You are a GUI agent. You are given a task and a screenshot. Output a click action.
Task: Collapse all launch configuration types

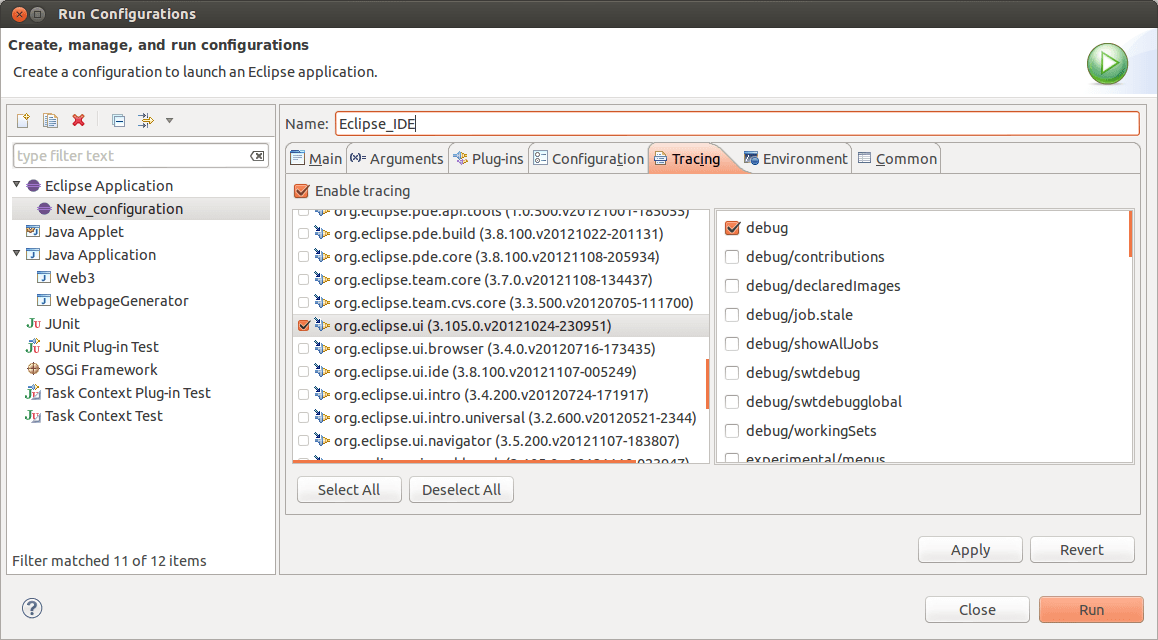point(118,120)
